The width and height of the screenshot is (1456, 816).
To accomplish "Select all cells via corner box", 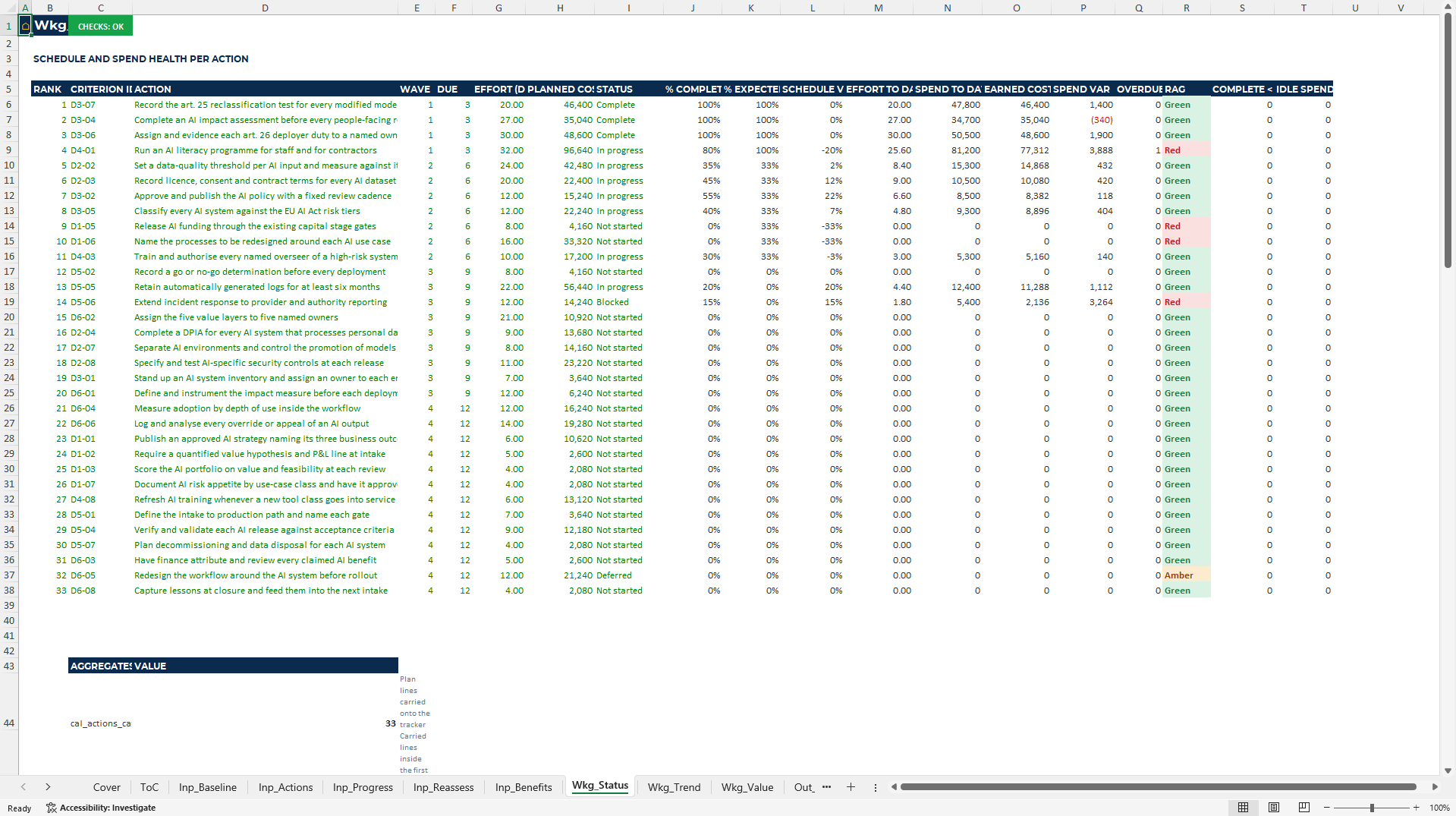I will pyautogui.click(x=9, y=8).
